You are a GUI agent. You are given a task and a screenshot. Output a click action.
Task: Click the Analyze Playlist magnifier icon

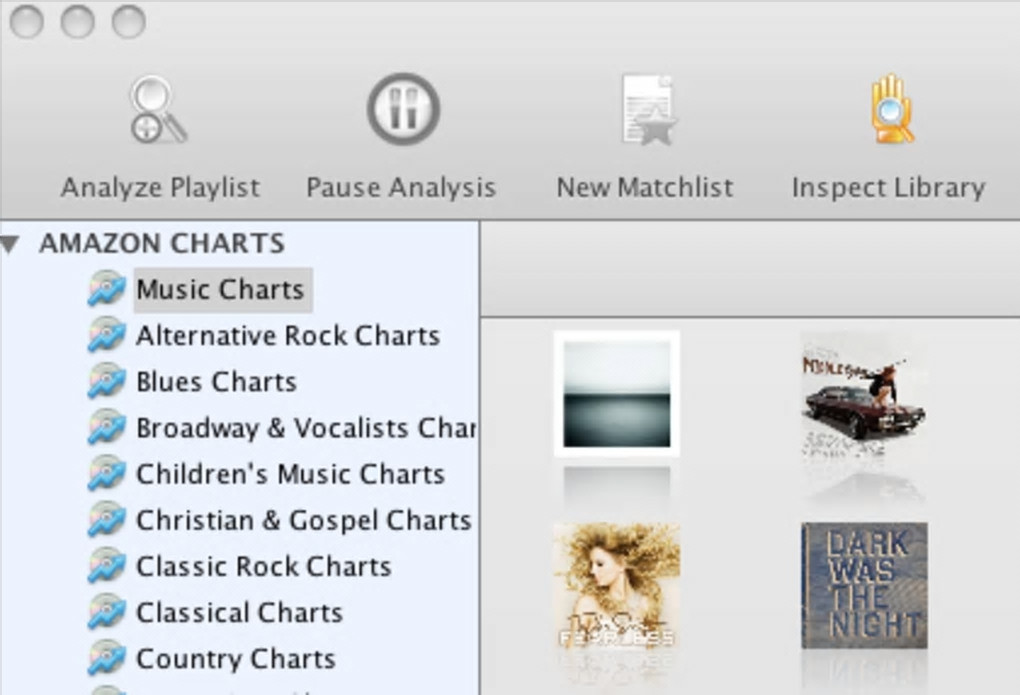pos(158,109)
